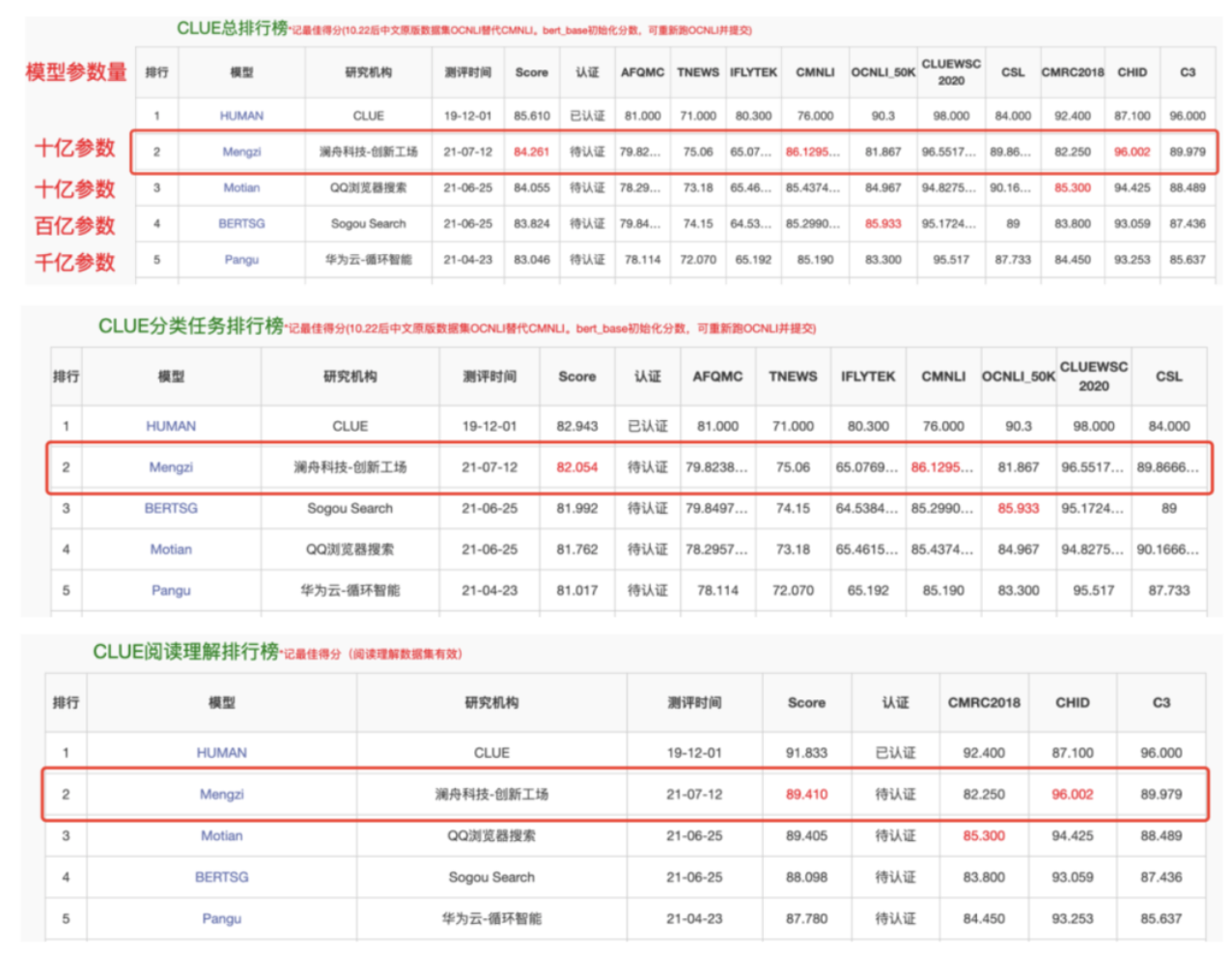This screenshot has width=1232, height=956.
Task: Open Pangu link in CLUE阅读理解排行榜
Action: point(221,918)
